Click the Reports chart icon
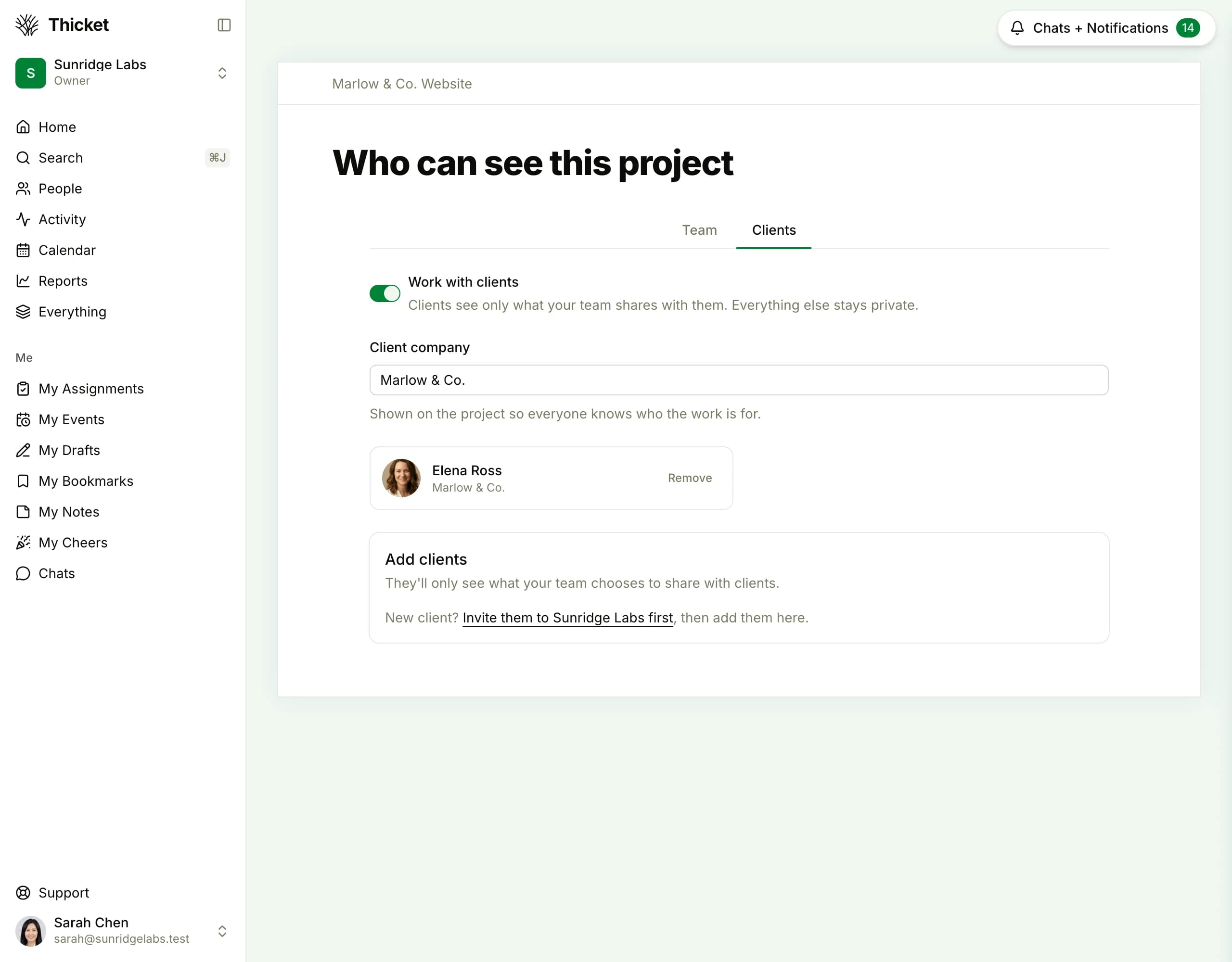Screen dimensions: 1232x962 (23, 281)
